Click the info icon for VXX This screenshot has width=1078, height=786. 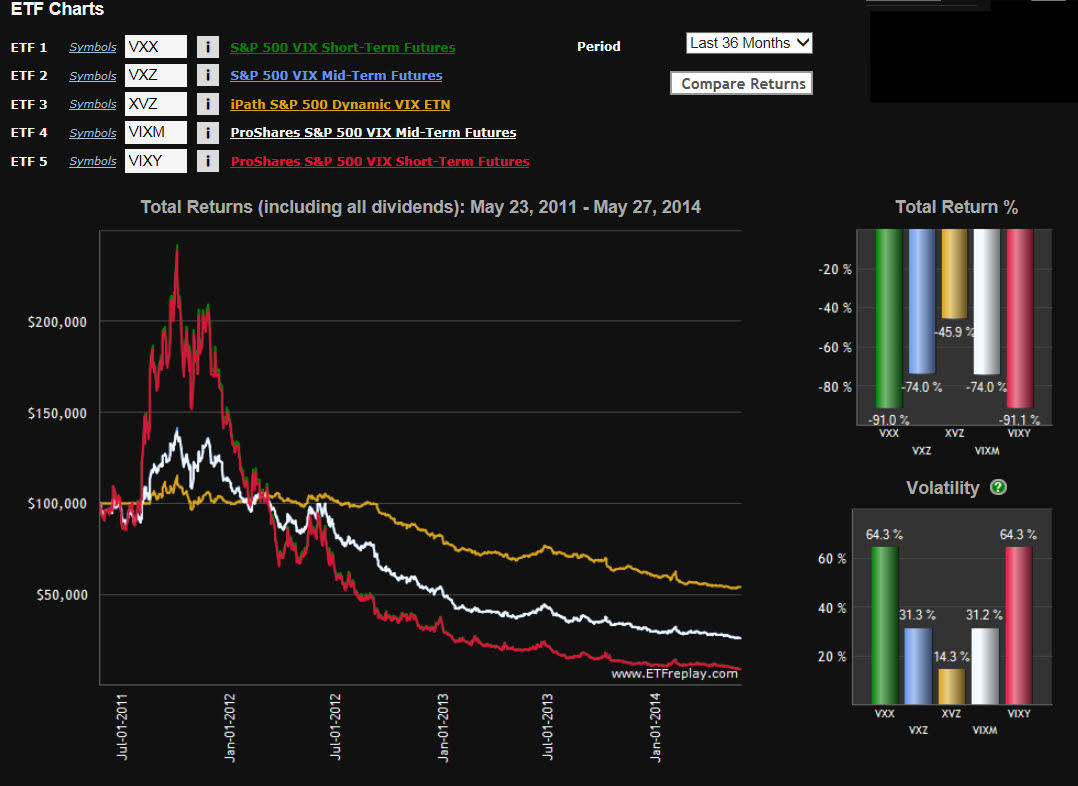pos(207,47)
